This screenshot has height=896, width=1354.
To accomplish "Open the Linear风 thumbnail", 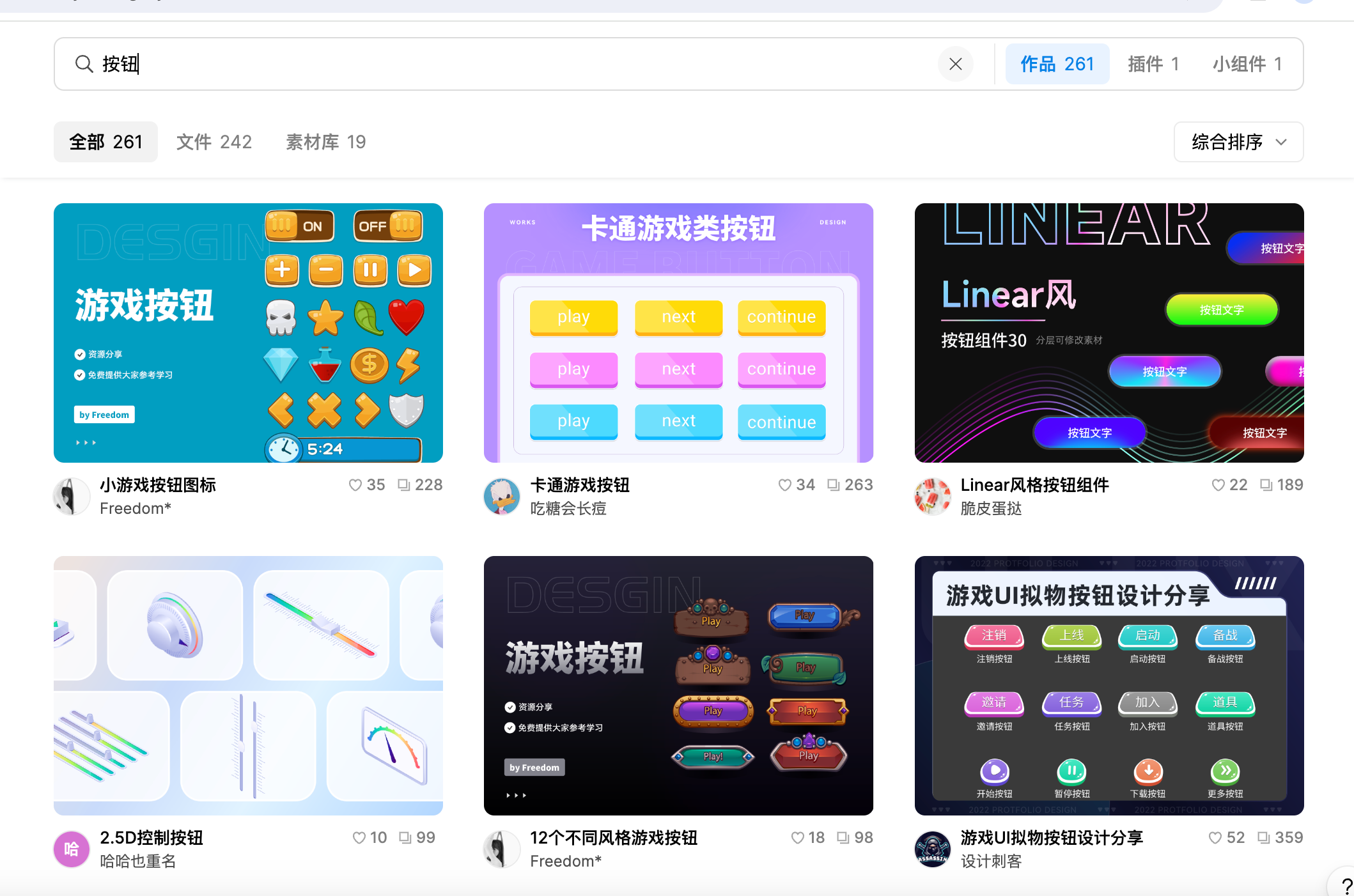I will [x=1109, y=333].
